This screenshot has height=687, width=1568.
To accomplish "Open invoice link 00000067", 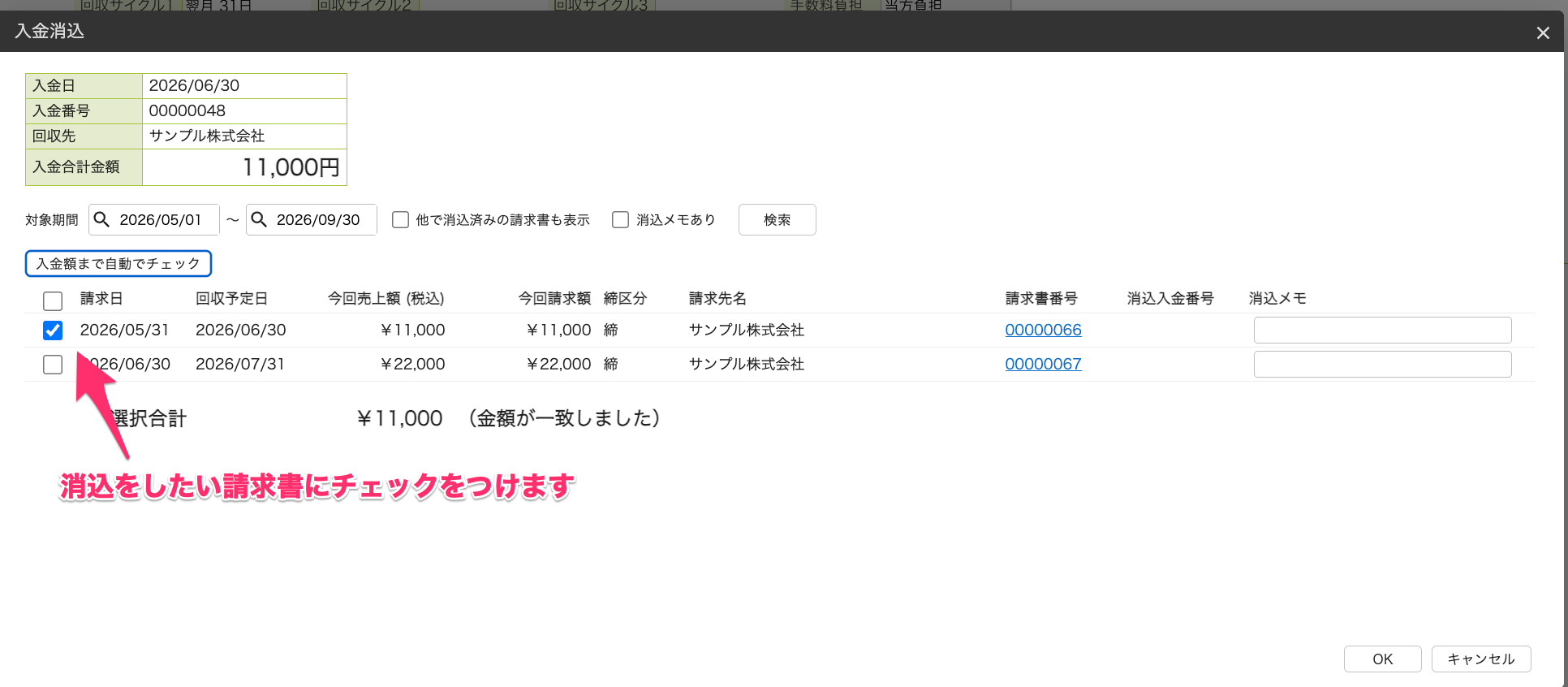I will point(1043,364).
